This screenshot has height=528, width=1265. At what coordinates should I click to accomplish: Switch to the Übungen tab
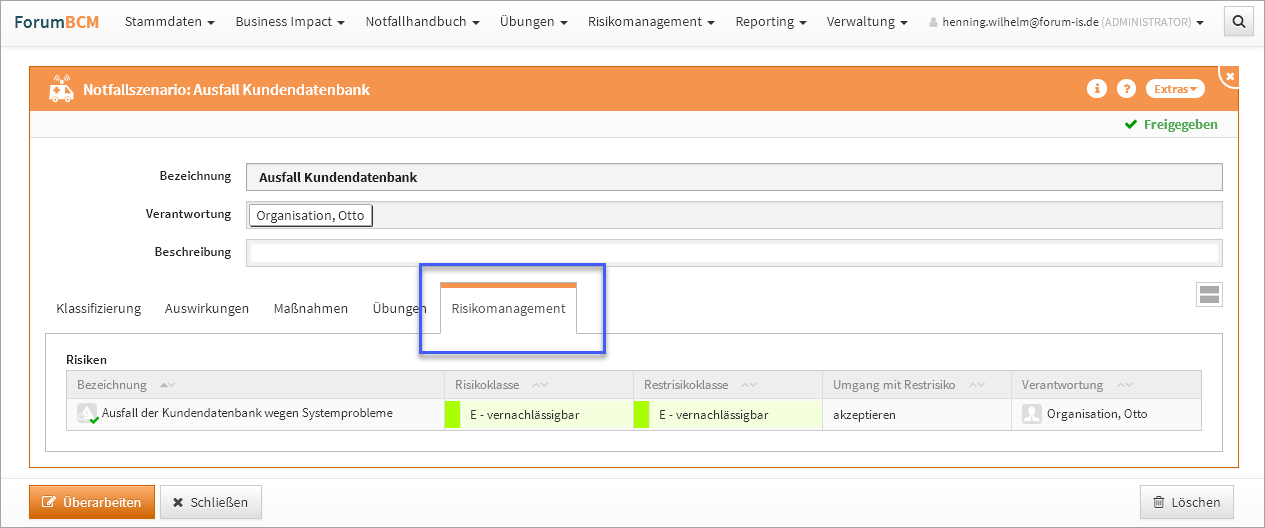pos(399,308)
